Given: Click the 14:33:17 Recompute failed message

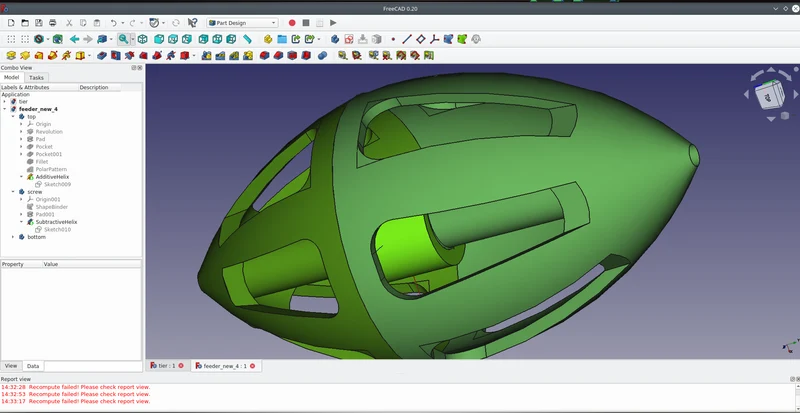Looking at the screenshot, I should point(76,401).
